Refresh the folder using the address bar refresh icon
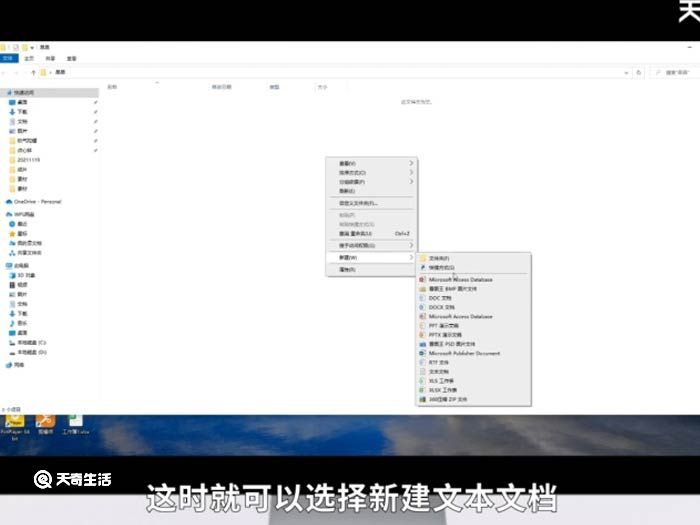This screenshot has height=525, width=700. pyautogui.click(x=639, y=72)
